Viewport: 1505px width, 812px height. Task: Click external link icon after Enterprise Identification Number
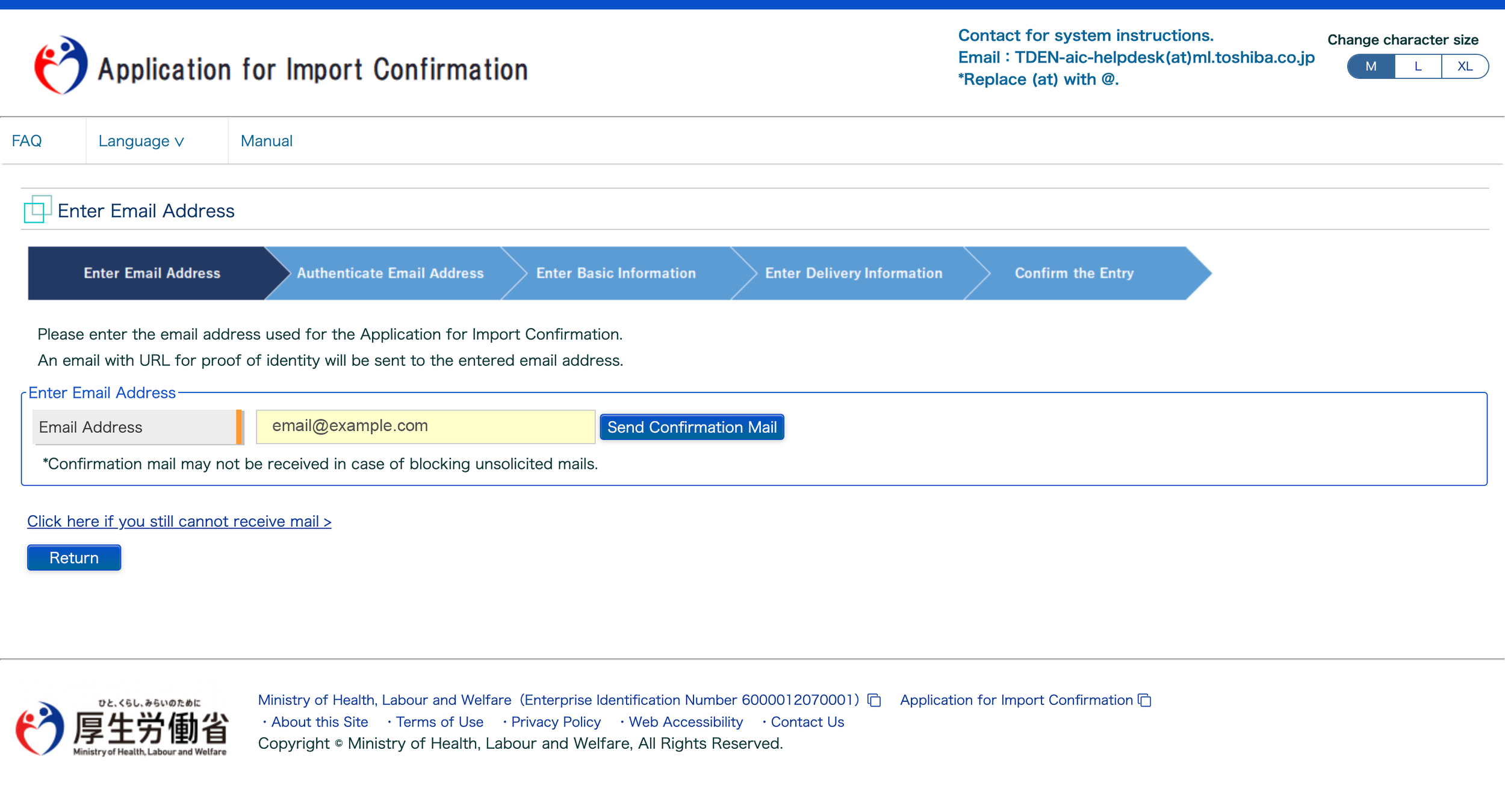tap(874, 700)
